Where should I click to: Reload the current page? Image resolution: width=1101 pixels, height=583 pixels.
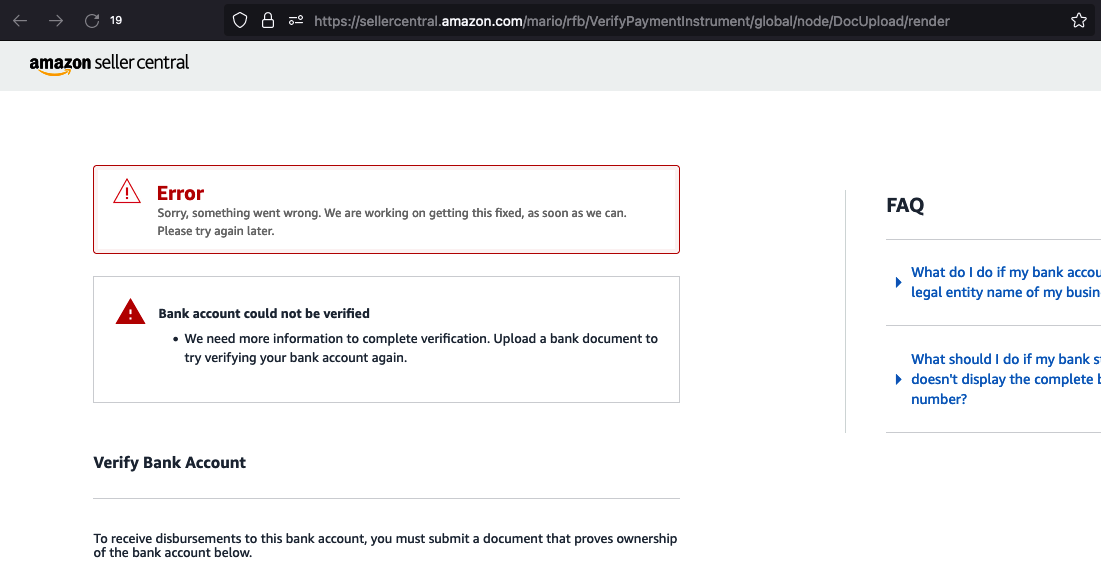(92, 21)
